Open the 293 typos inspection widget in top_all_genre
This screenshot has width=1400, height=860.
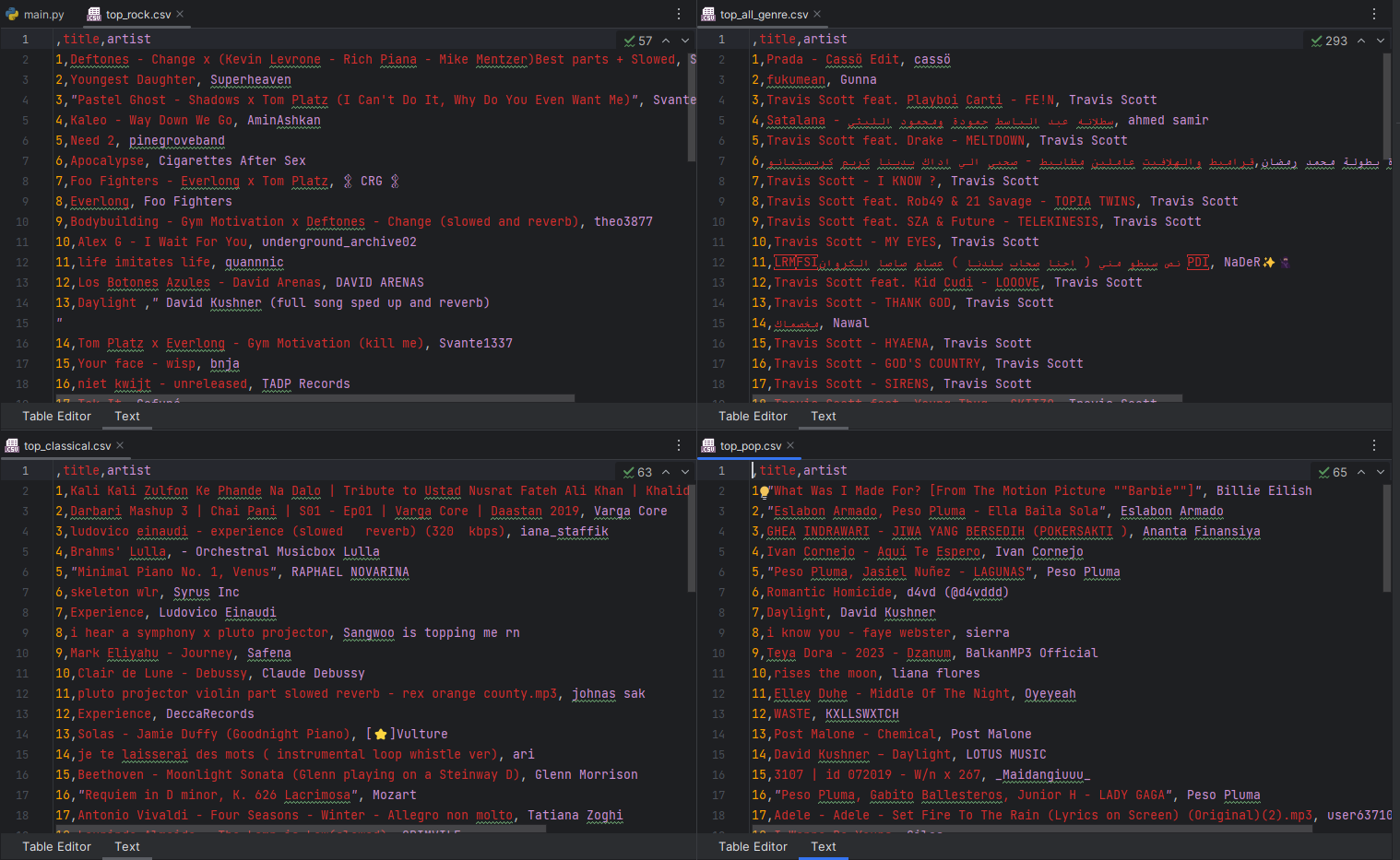pyautogui.click(x=1329, y=41)
